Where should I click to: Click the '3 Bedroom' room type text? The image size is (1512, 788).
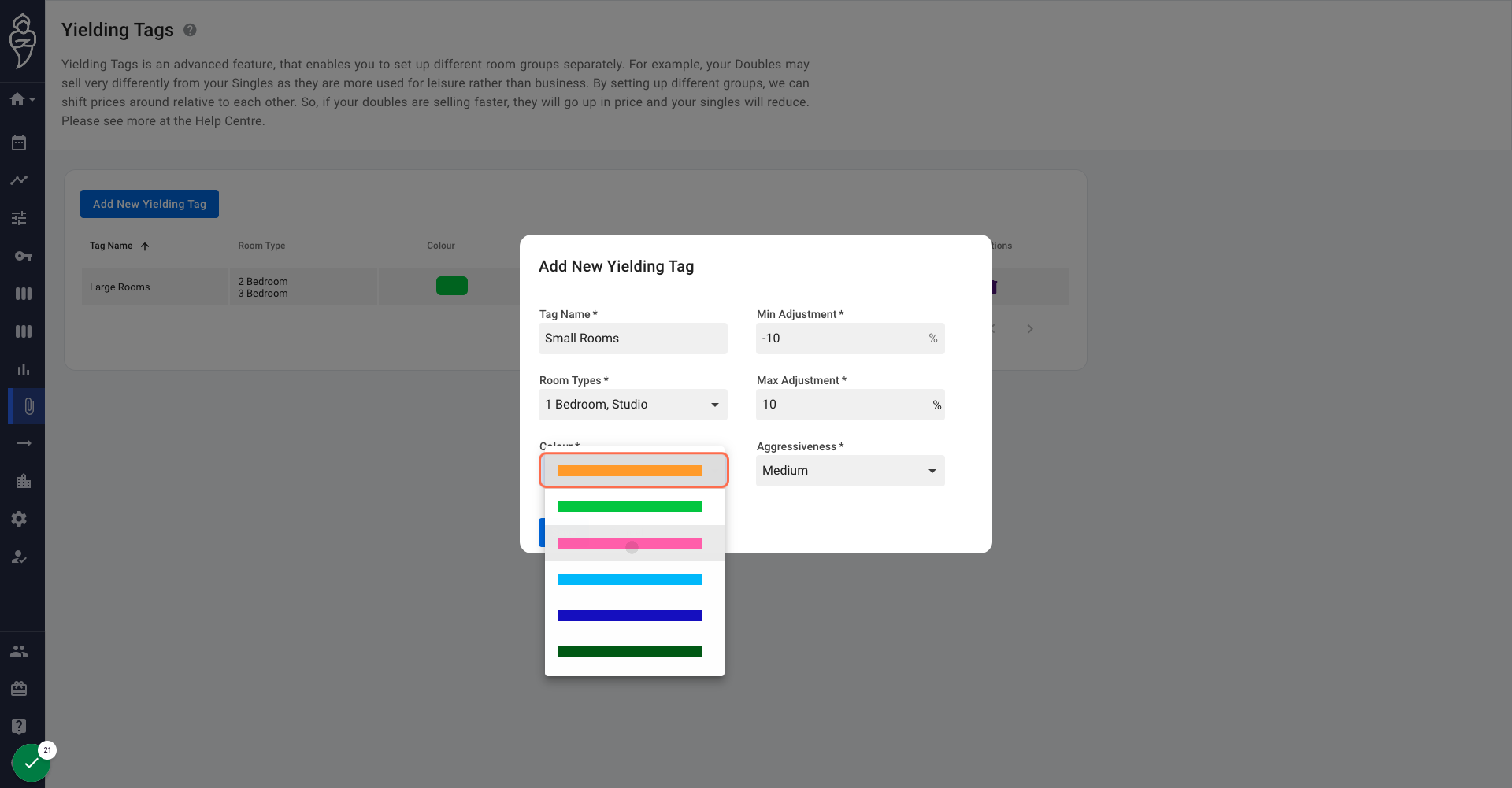[263, 294]
